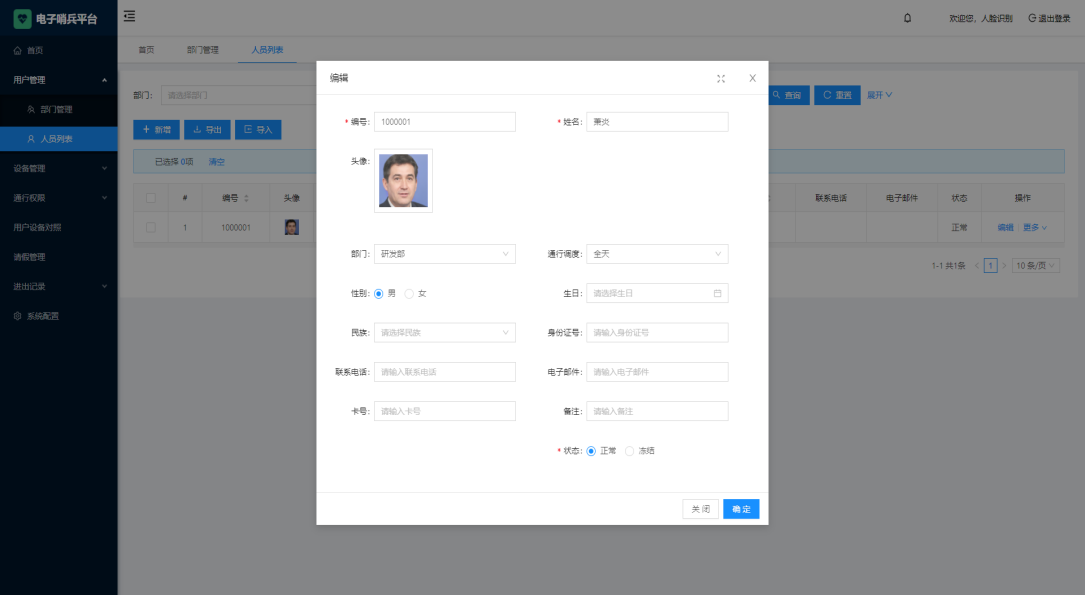Open the 首页 home icon in sidebar

point(17,49)
